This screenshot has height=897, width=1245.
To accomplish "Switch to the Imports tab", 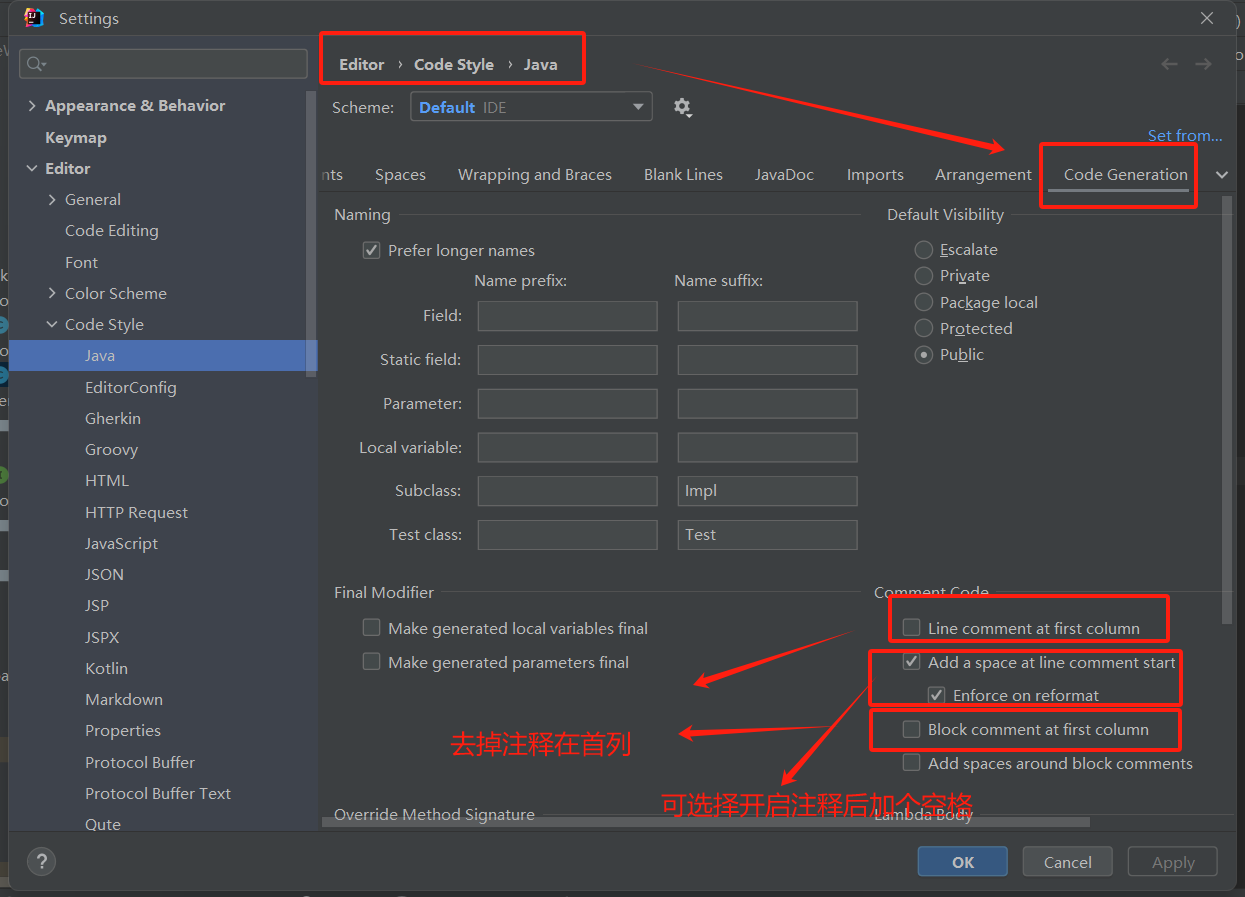I will pyautogui.click(x=875, y=175).
